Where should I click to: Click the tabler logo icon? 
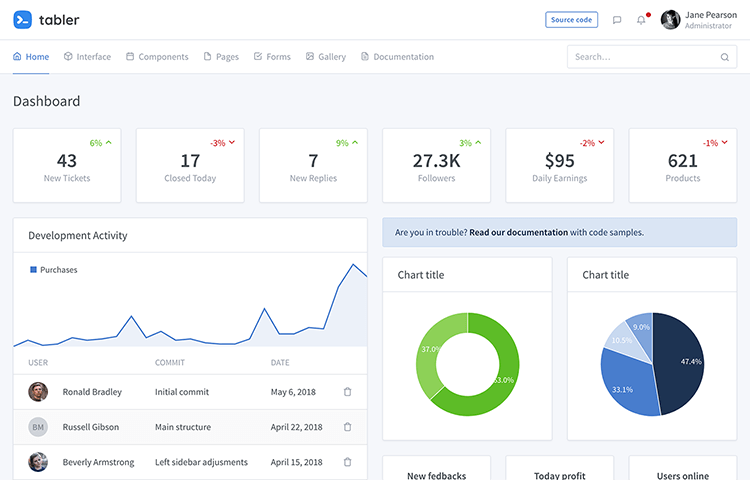tap(22, 20)
